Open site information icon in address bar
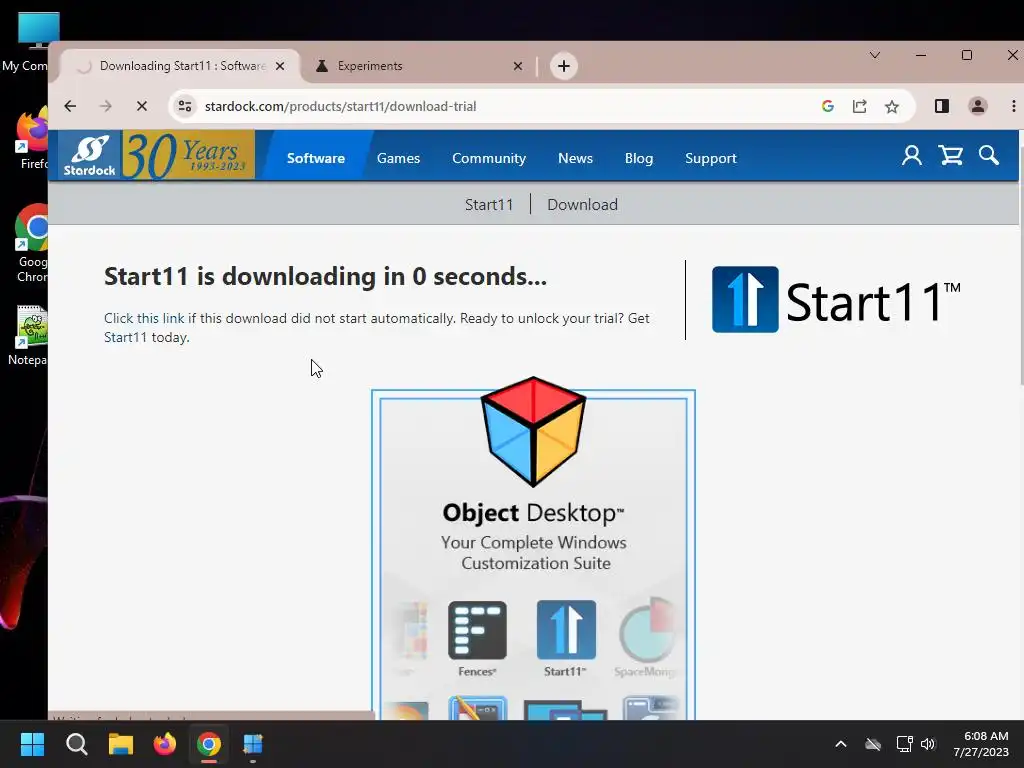 tap(185, 106)
